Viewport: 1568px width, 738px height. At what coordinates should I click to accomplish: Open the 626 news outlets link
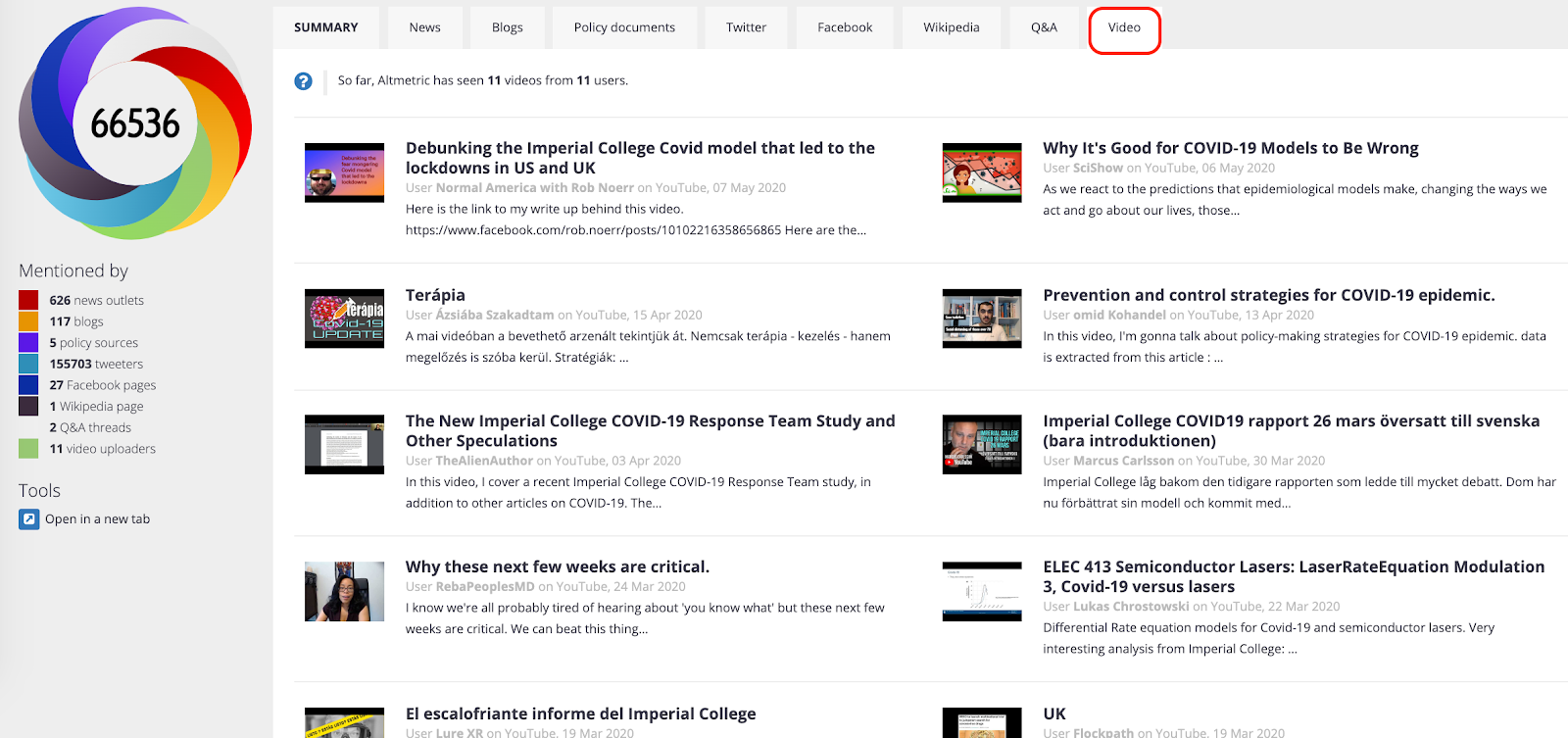point(96,300)
